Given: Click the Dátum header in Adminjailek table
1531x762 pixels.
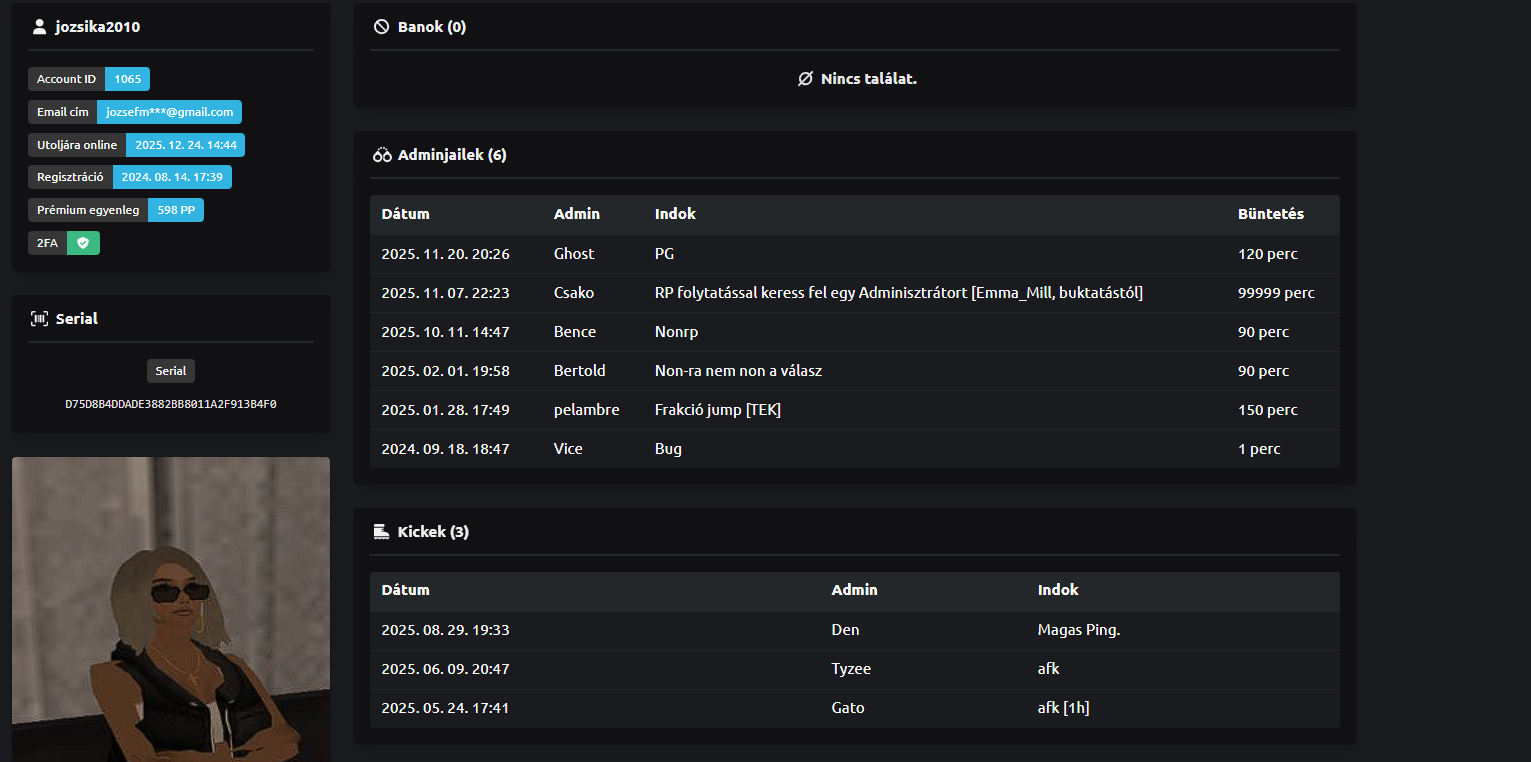Looking at the screenshot, I should pos(405,214).
